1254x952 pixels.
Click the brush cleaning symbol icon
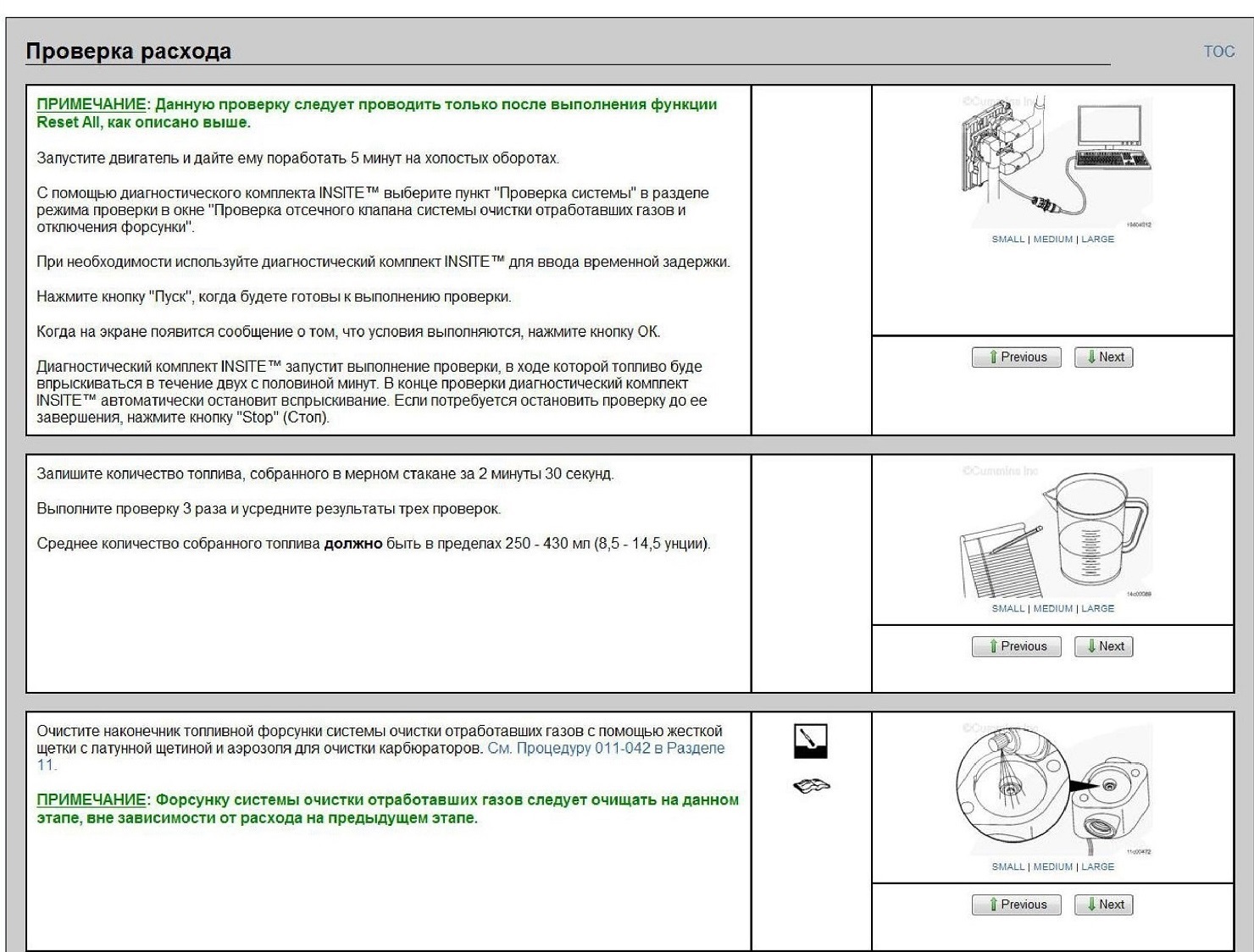(811, 741)
